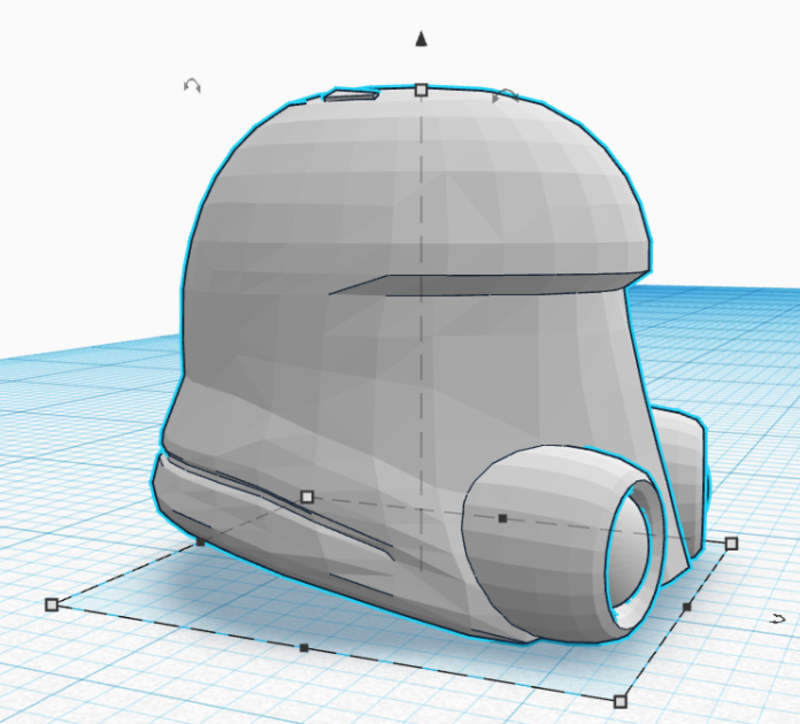The width and height of the screenshot is (800, 724).
Task: Select the bottom-front white corner resize handle
Action: click(x=620, y=700)
